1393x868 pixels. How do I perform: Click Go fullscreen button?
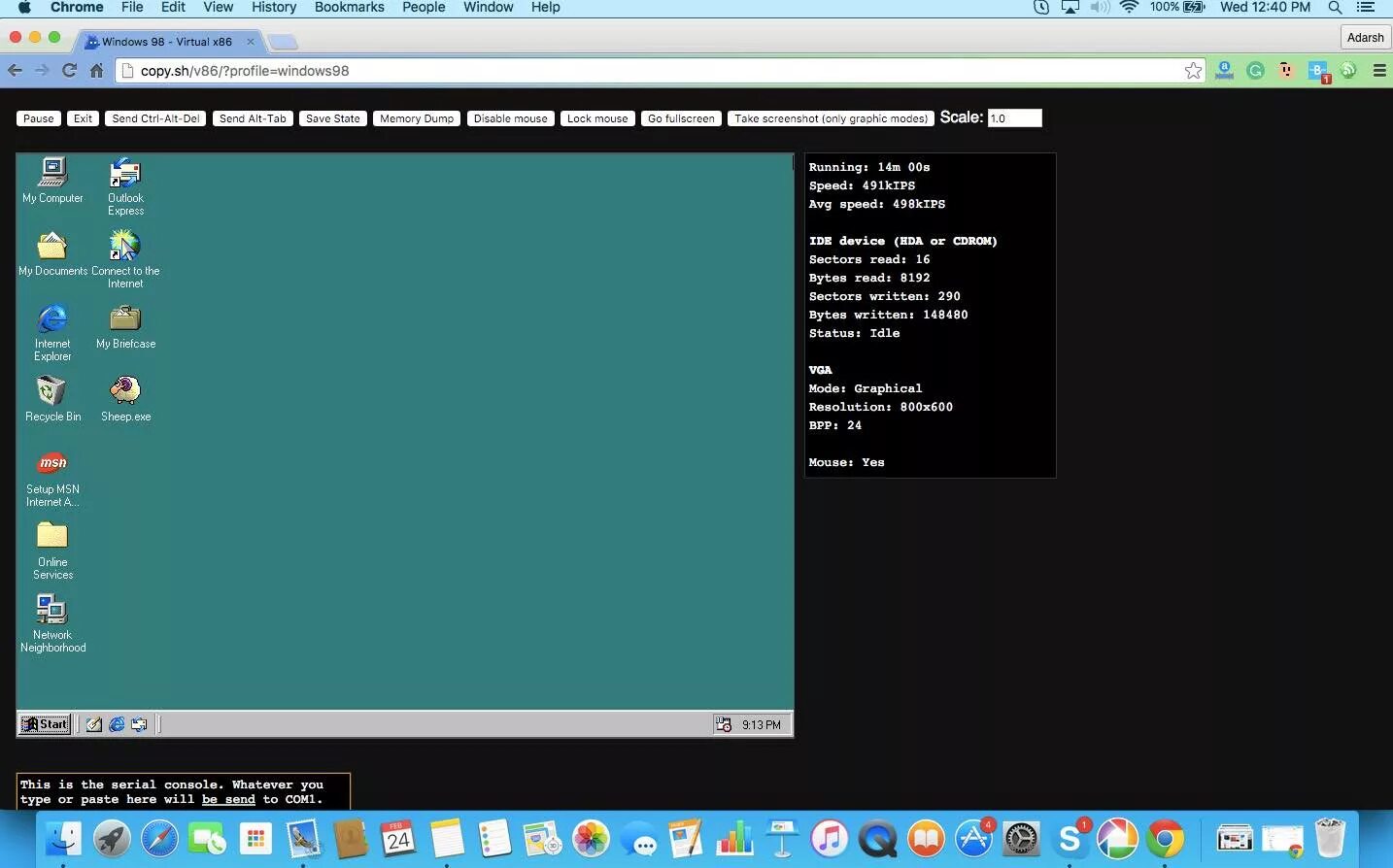pyautogui.click(x=681, y=118)
